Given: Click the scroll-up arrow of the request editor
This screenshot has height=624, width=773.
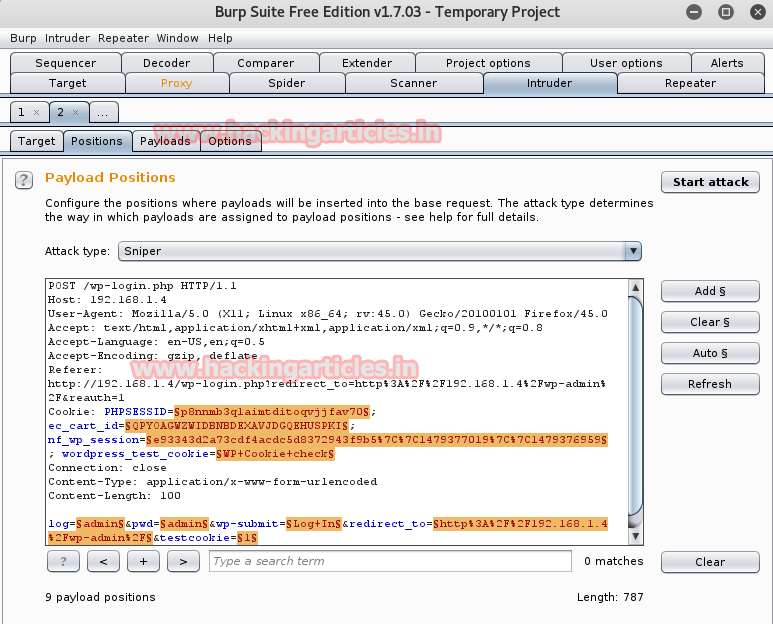Looking at the screenshot, I should 635,287.
